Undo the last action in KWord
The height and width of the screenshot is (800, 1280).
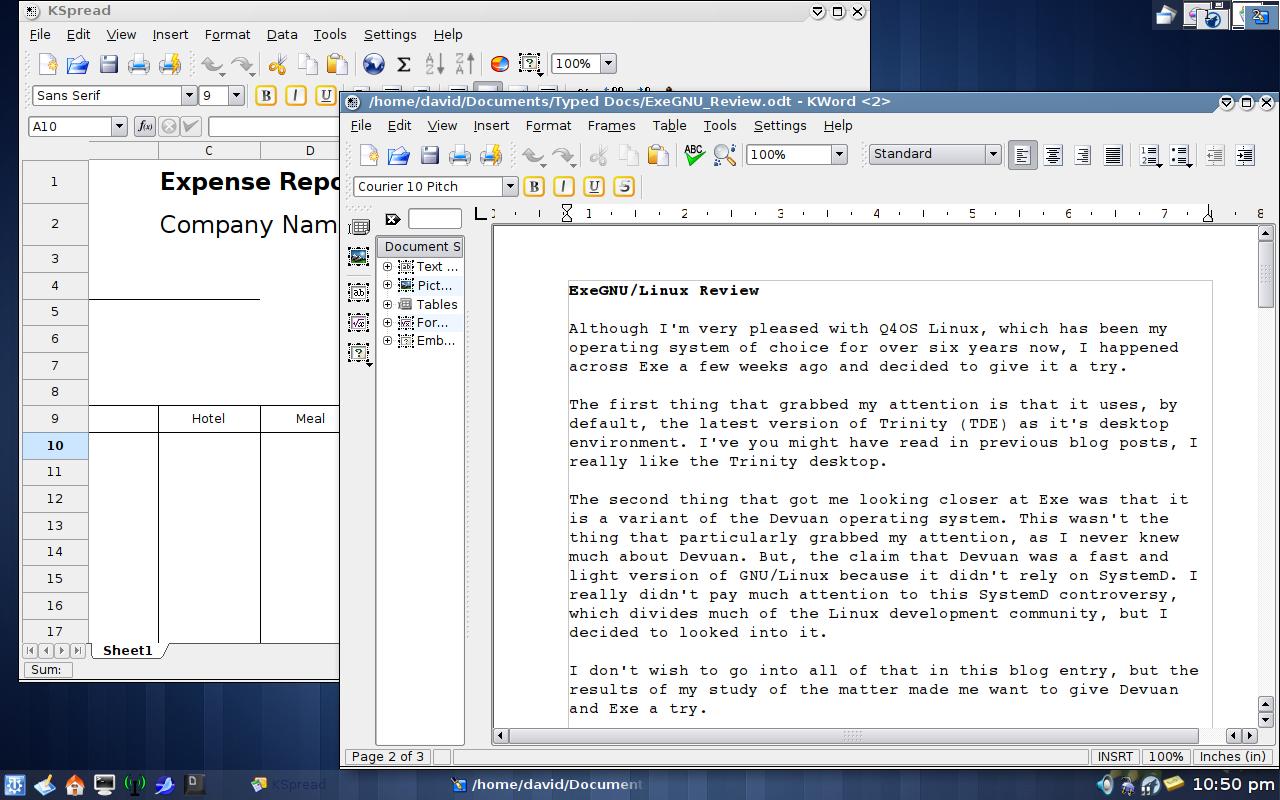point(533,155)
